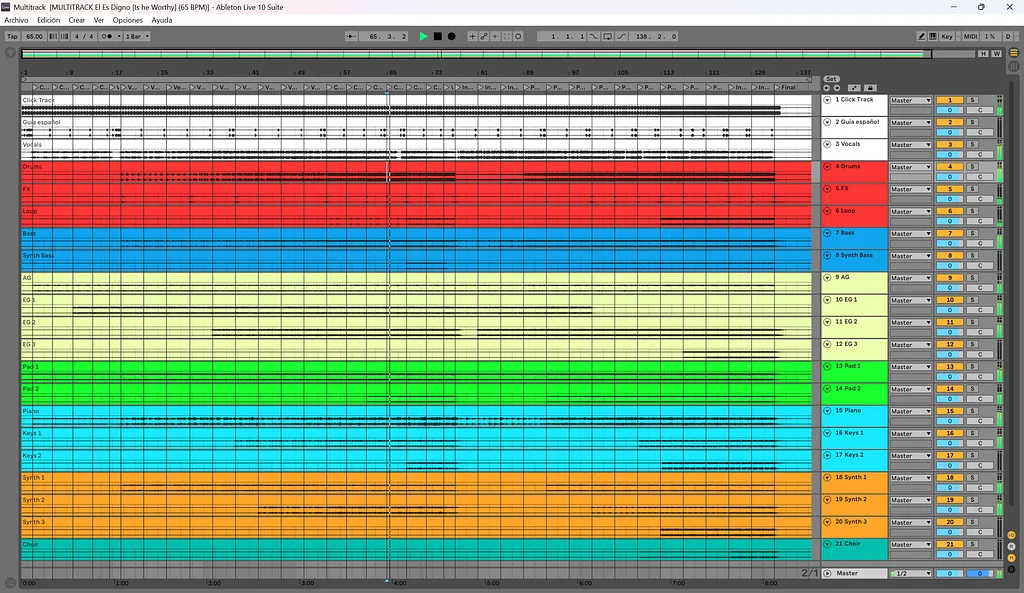
Task: Click the tempo field showing 65.00
Action: [x=34, y=37]
